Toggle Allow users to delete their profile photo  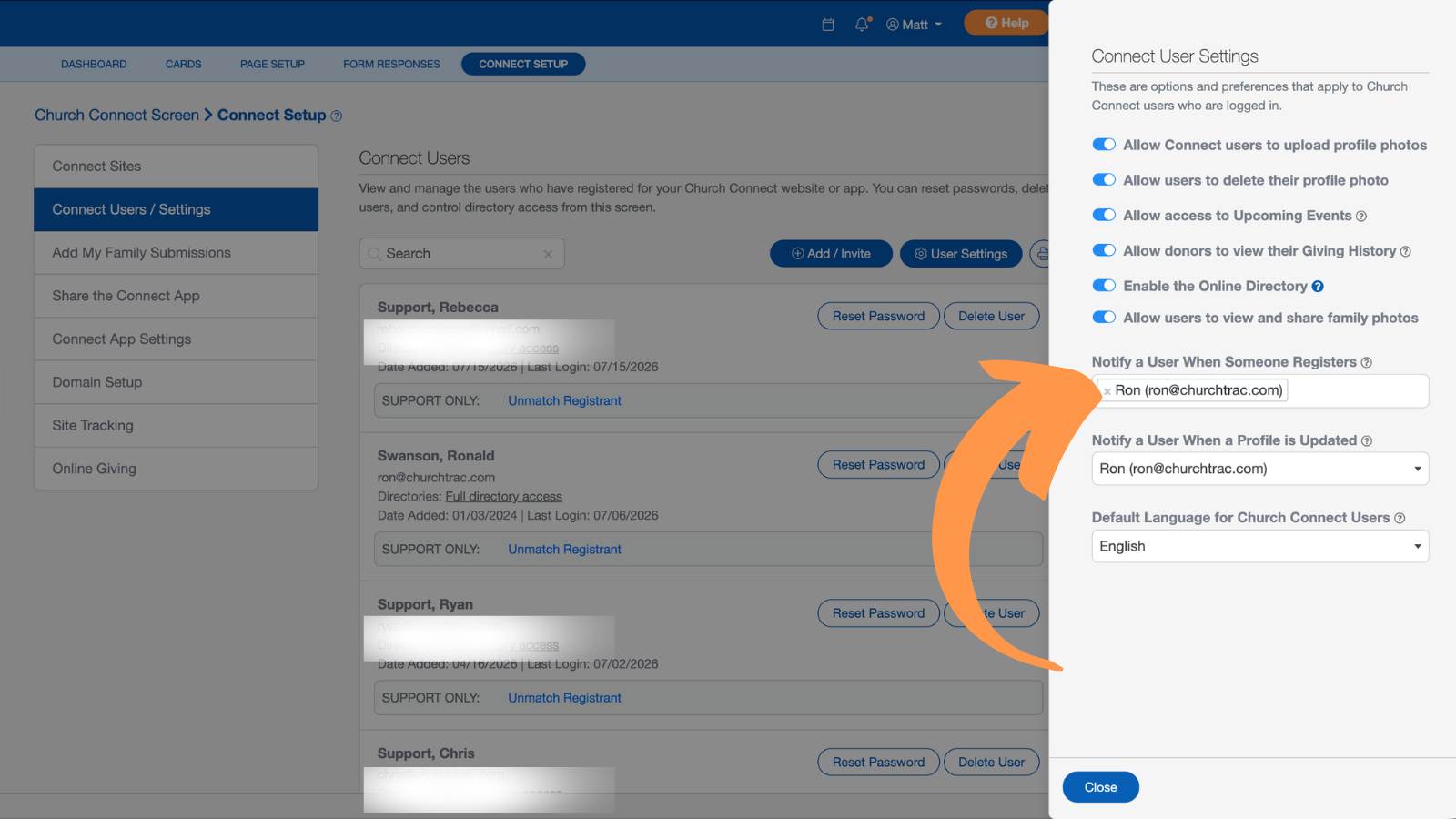coord(1104,180)
